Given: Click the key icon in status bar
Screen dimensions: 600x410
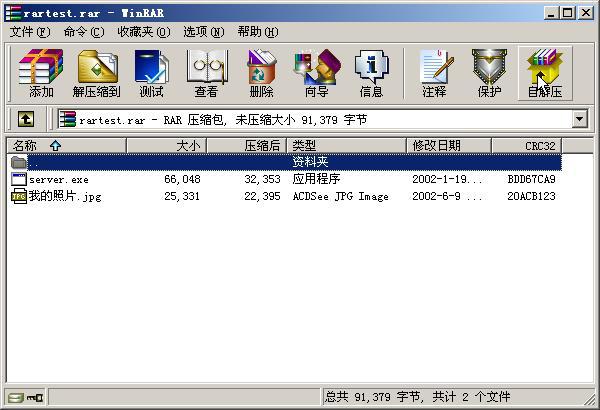Looking at the screenshot, I should coord(35,398).
